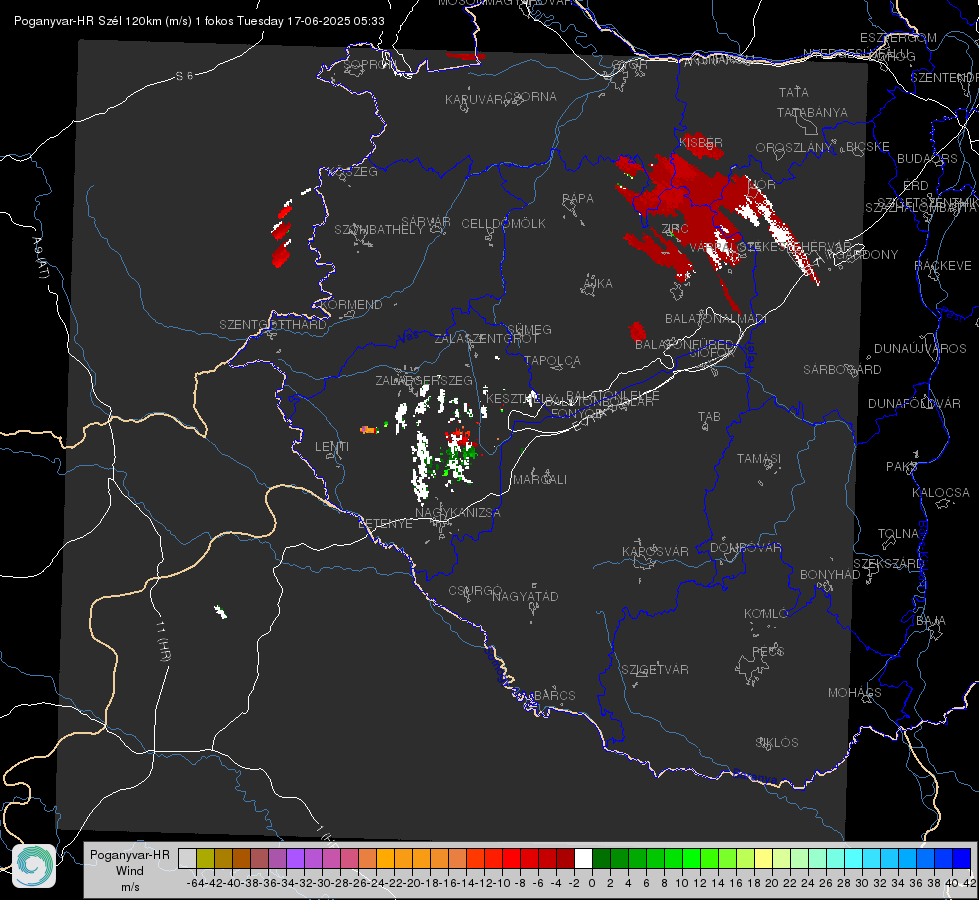The width and height of the screenshot is (979, 900).
Task: Click the TAB town label
Action: [x=709, y=417]
